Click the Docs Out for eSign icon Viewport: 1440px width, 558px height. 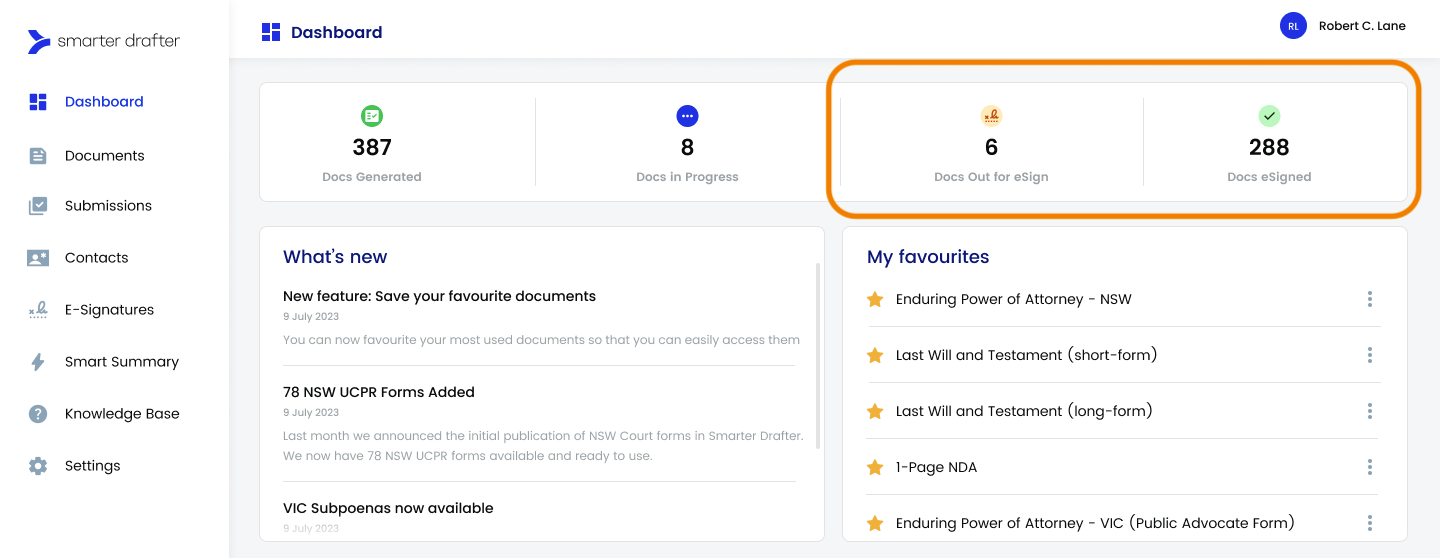[x=991, y=116]
